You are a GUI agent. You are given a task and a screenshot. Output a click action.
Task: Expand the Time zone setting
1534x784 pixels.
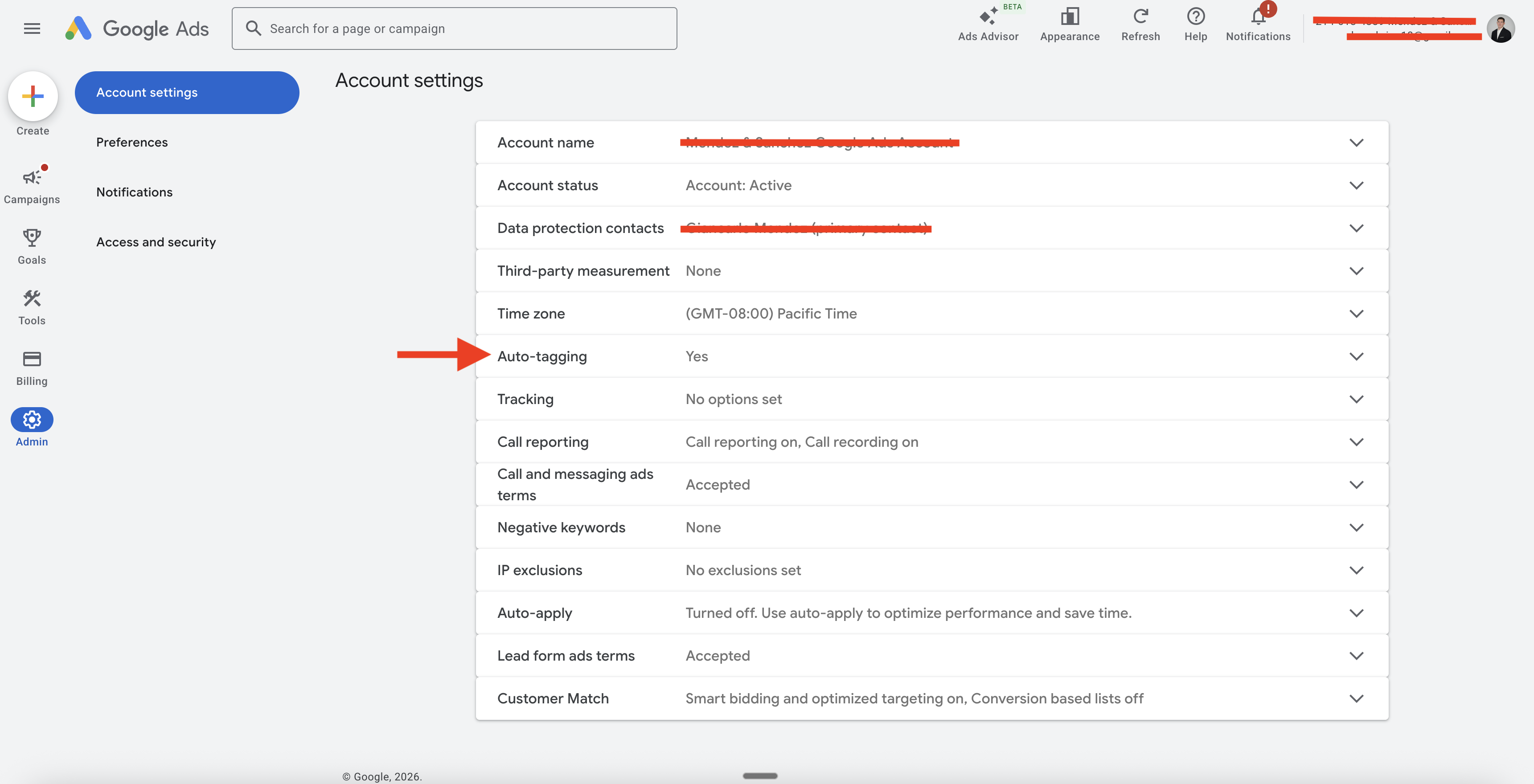pos(1356,313)
